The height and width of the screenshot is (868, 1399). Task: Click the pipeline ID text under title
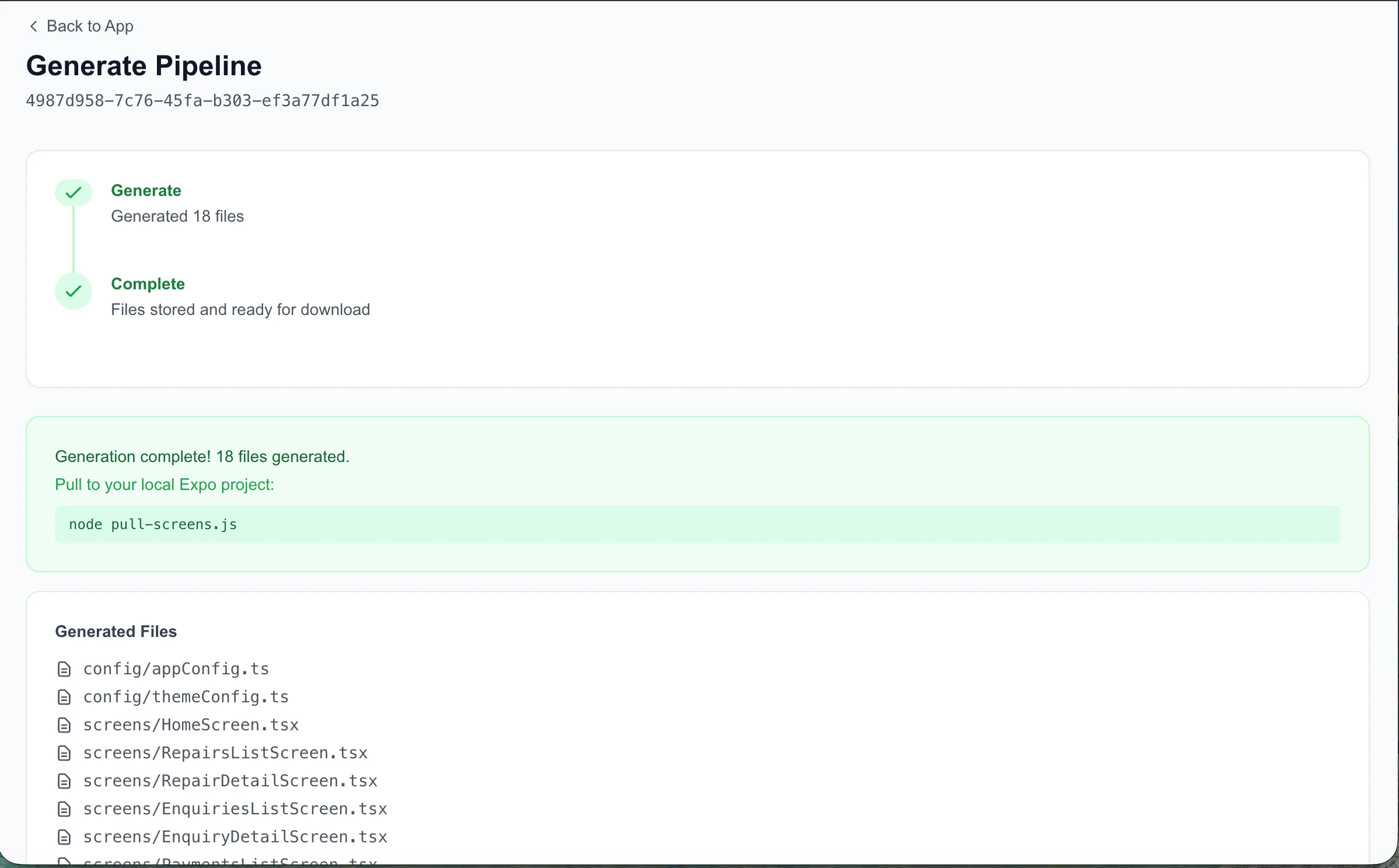click(202, 101)
